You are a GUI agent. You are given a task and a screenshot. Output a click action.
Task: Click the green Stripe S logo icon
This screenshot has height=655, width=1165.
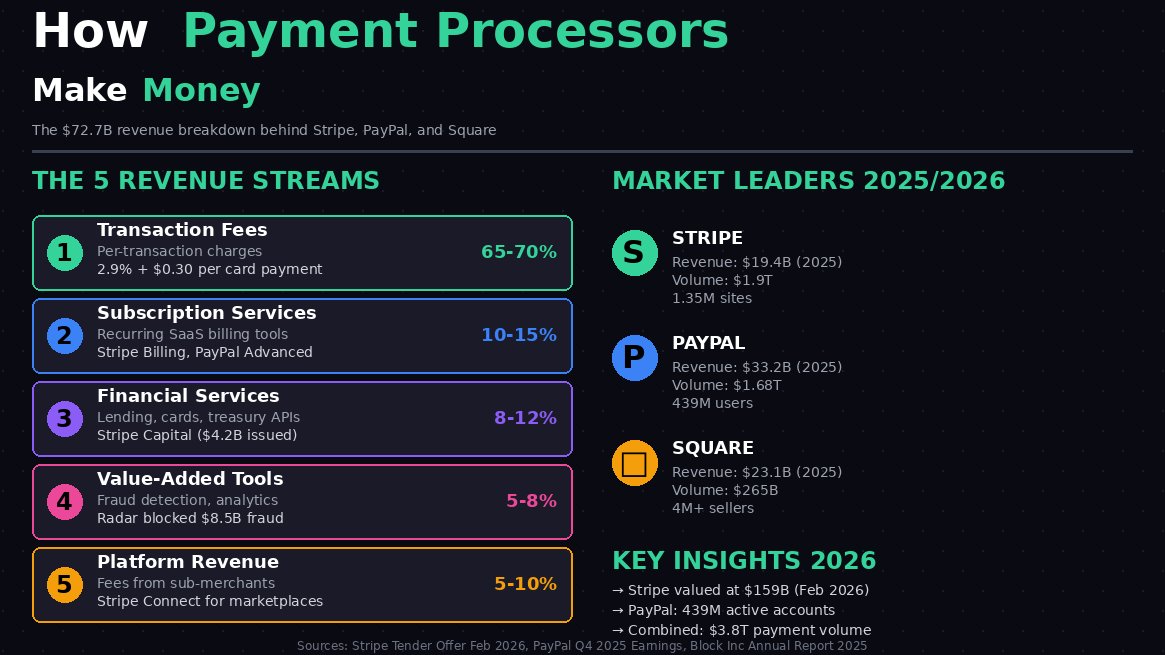click(x=635, y=253)
